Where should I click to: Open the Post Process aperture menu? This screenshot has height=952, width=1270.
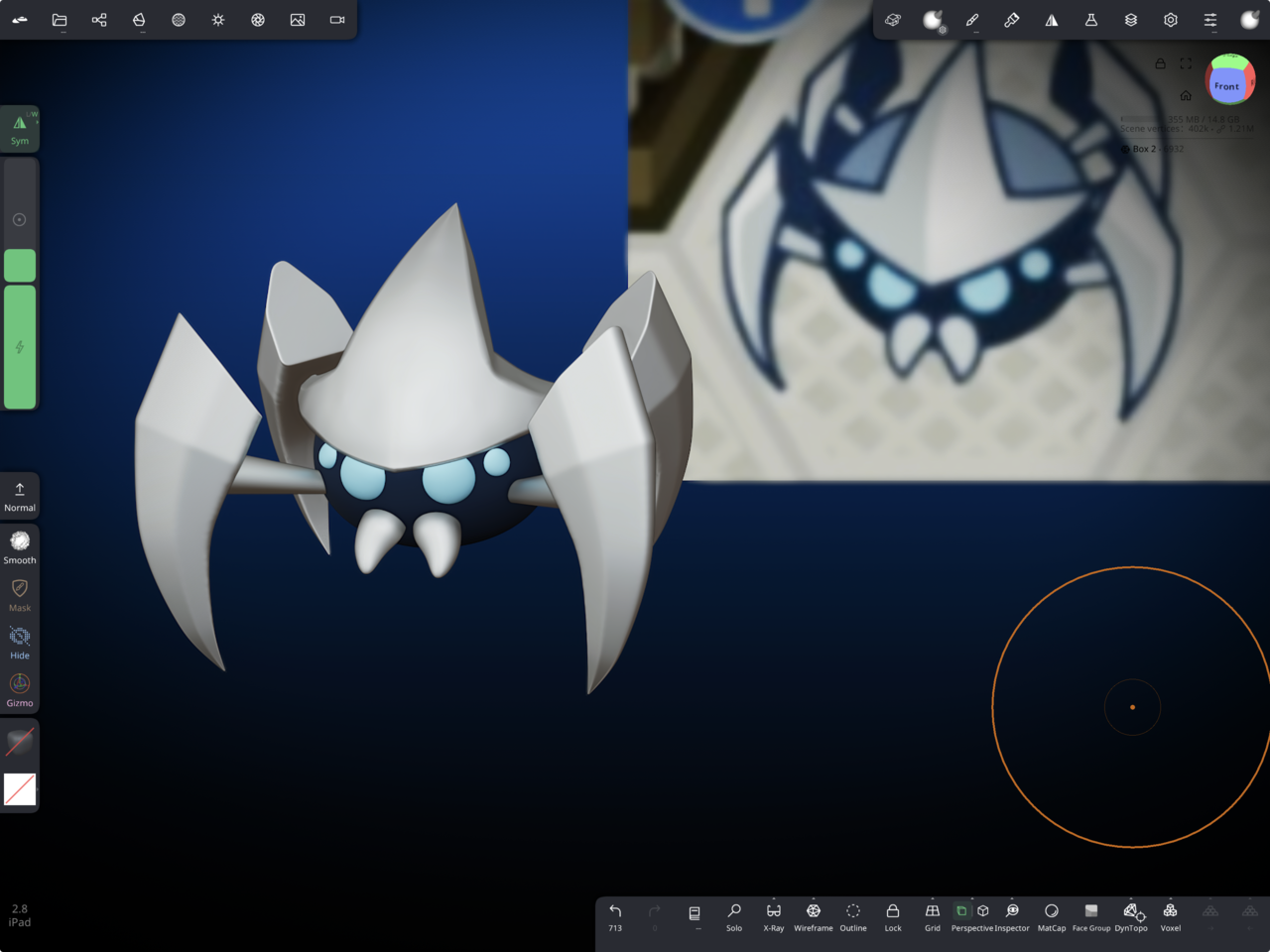(x=258, y=20)
